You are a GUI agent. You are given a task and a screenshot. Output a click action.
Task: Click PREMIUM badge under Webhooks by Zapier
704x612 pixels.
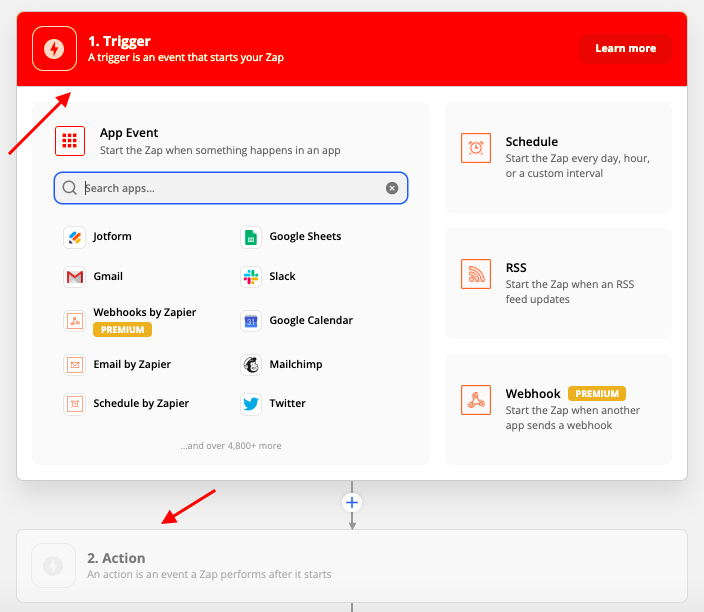tap(122, 330)
